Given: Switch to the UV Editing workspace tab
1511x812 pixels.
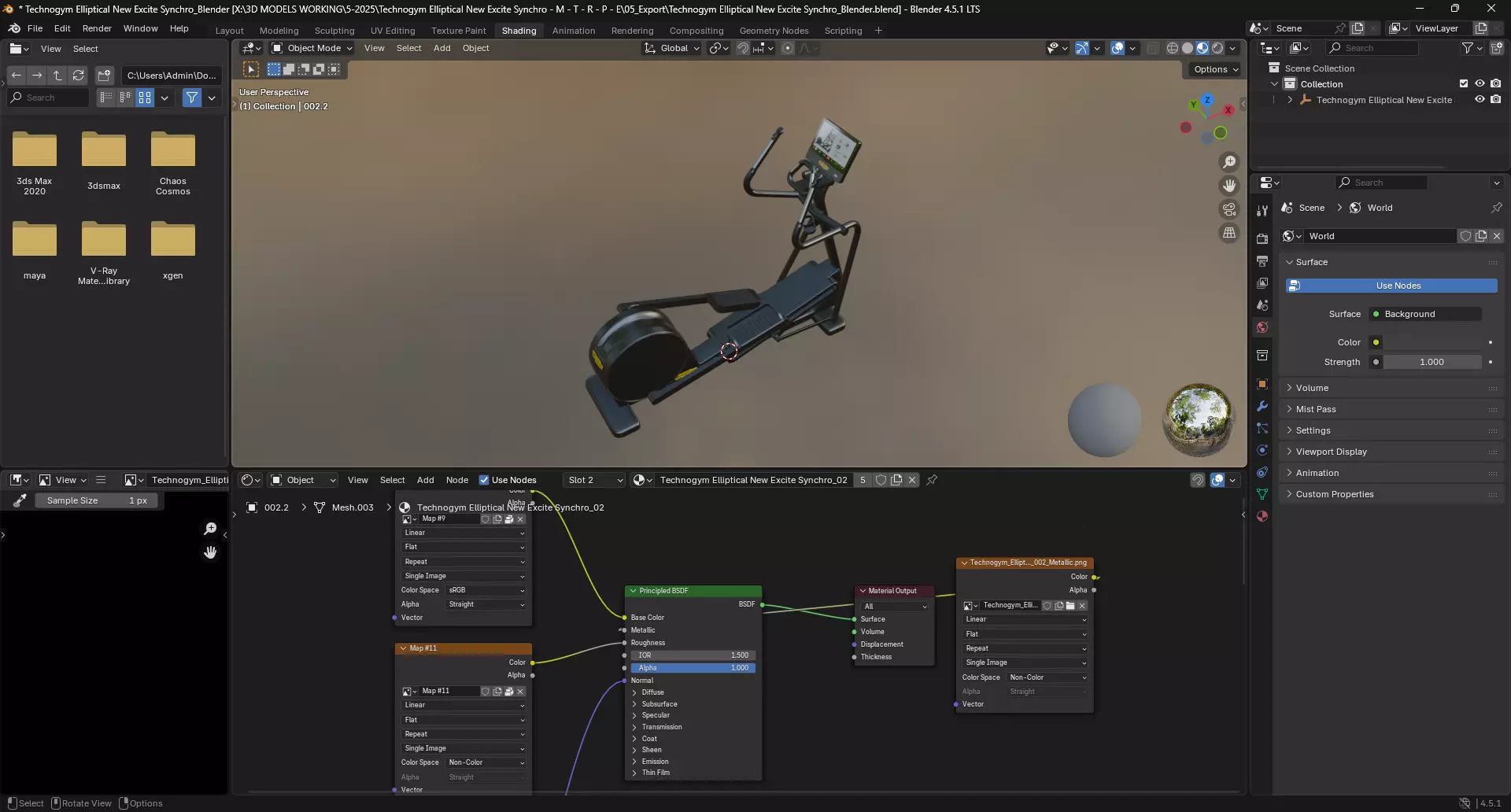Looking at the screenshot, I should 393,31.
